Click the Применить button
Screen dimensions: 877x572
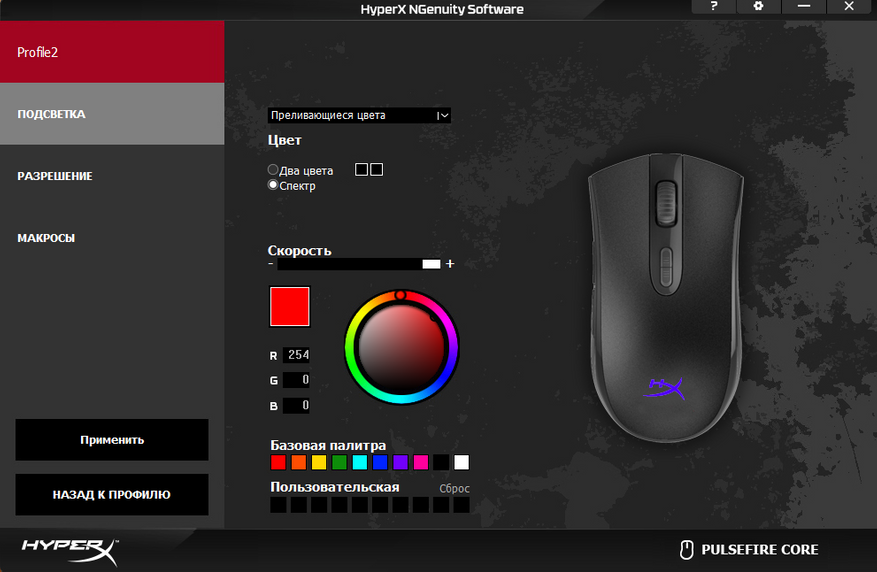(x=112, y=440)
